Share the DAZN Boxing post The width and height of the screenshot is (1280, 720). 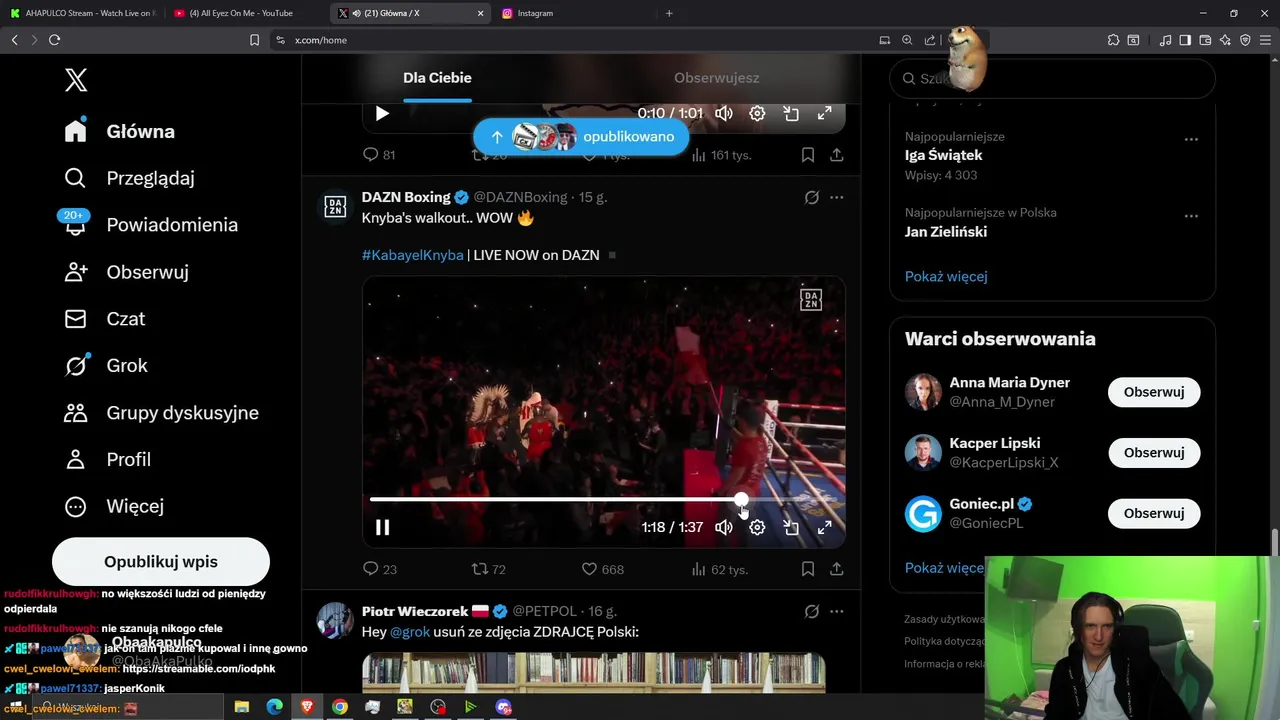[837, 569]
